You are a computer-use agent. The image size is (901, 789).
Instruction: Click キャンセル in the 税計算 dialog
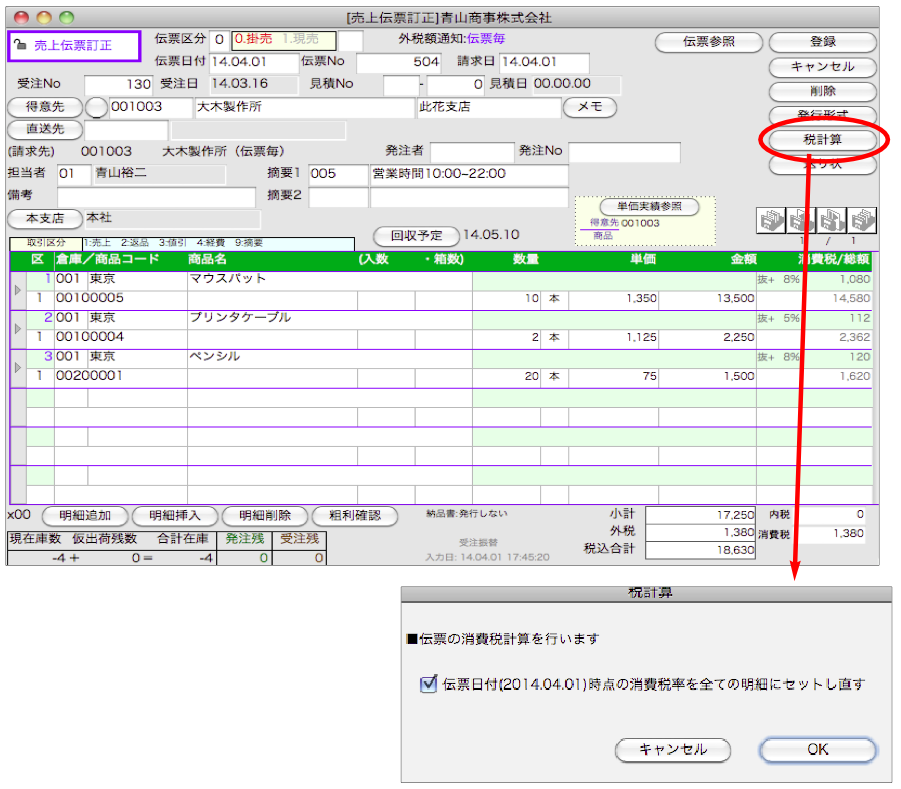click(x=673, y=749)
